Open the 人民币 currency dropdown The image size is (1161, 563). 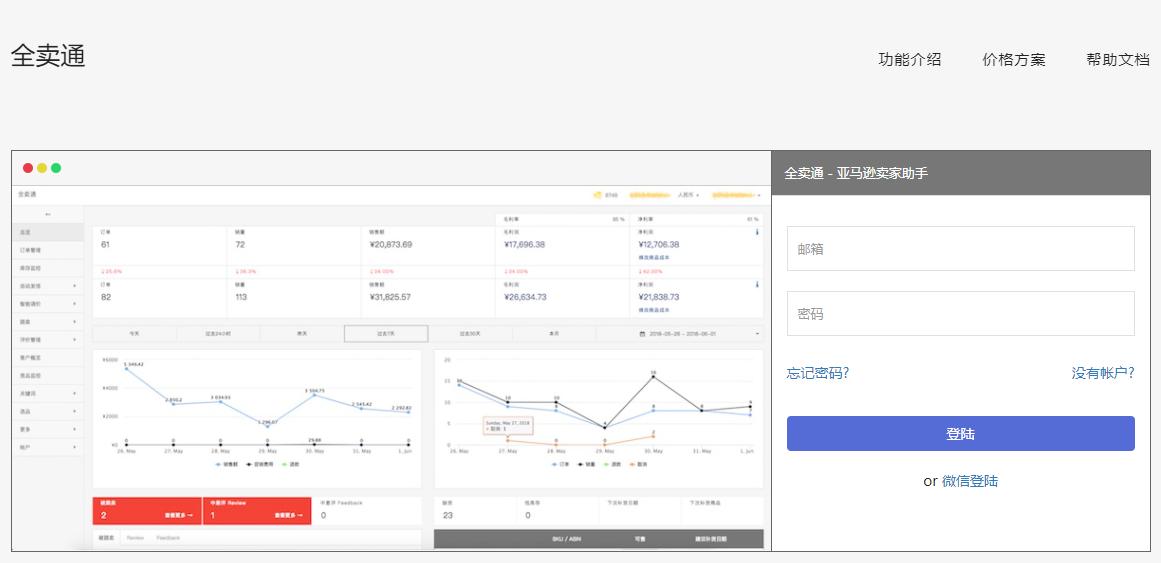[x=689, y=195]
